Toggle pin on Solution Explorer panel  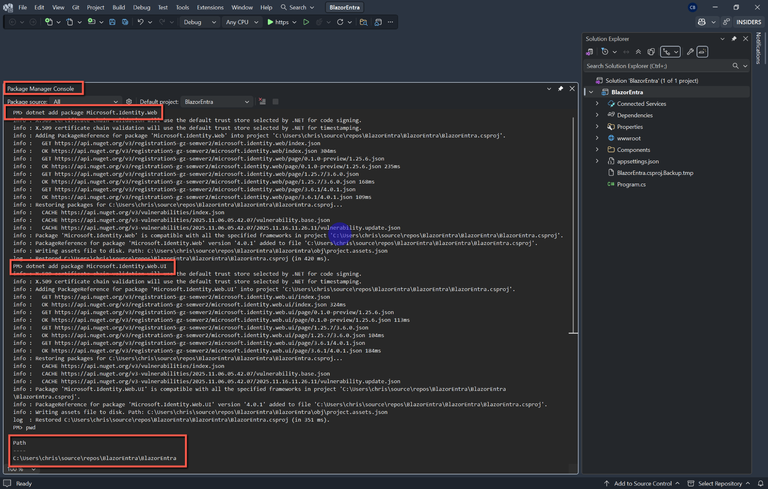point(734,39)
